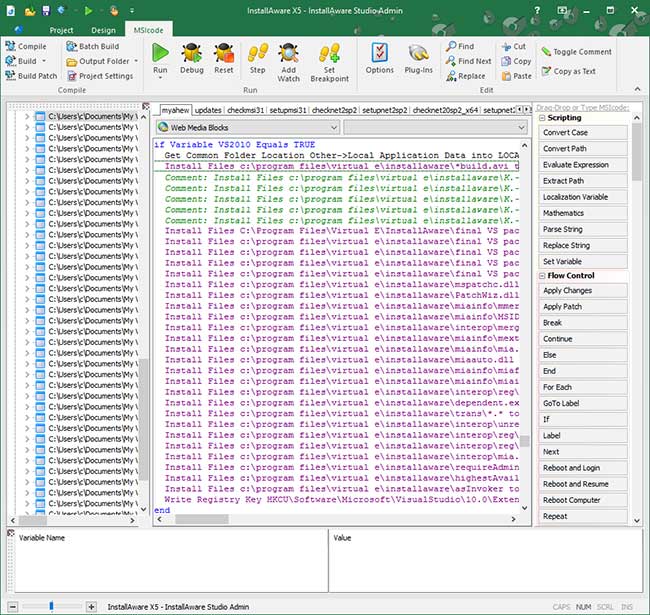Select the MSIcode ribbon tab

[148, 30]
